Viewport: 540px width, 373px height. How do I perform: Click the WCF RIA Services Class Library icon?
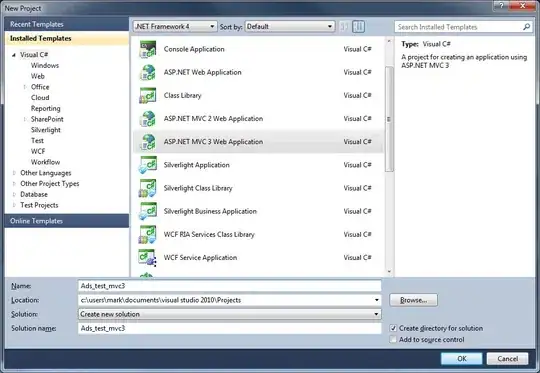148,234
